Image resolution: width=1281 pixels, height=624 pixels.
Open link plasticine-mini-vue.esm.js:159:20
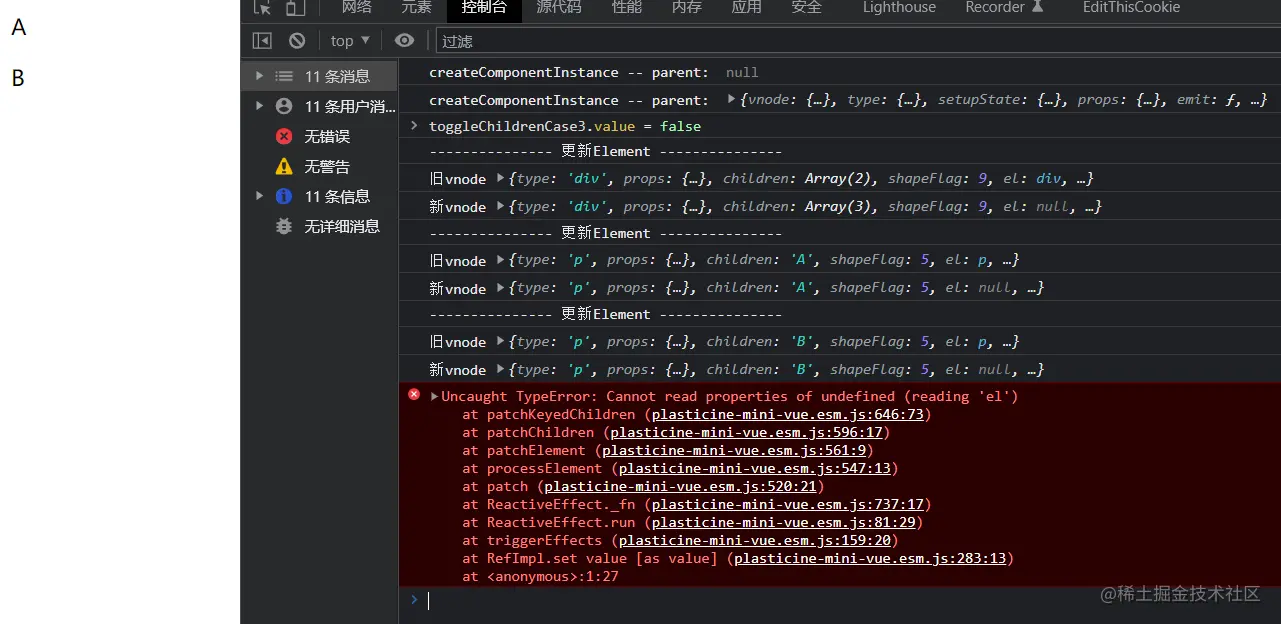pyautogui.click(x=755, y=540)
